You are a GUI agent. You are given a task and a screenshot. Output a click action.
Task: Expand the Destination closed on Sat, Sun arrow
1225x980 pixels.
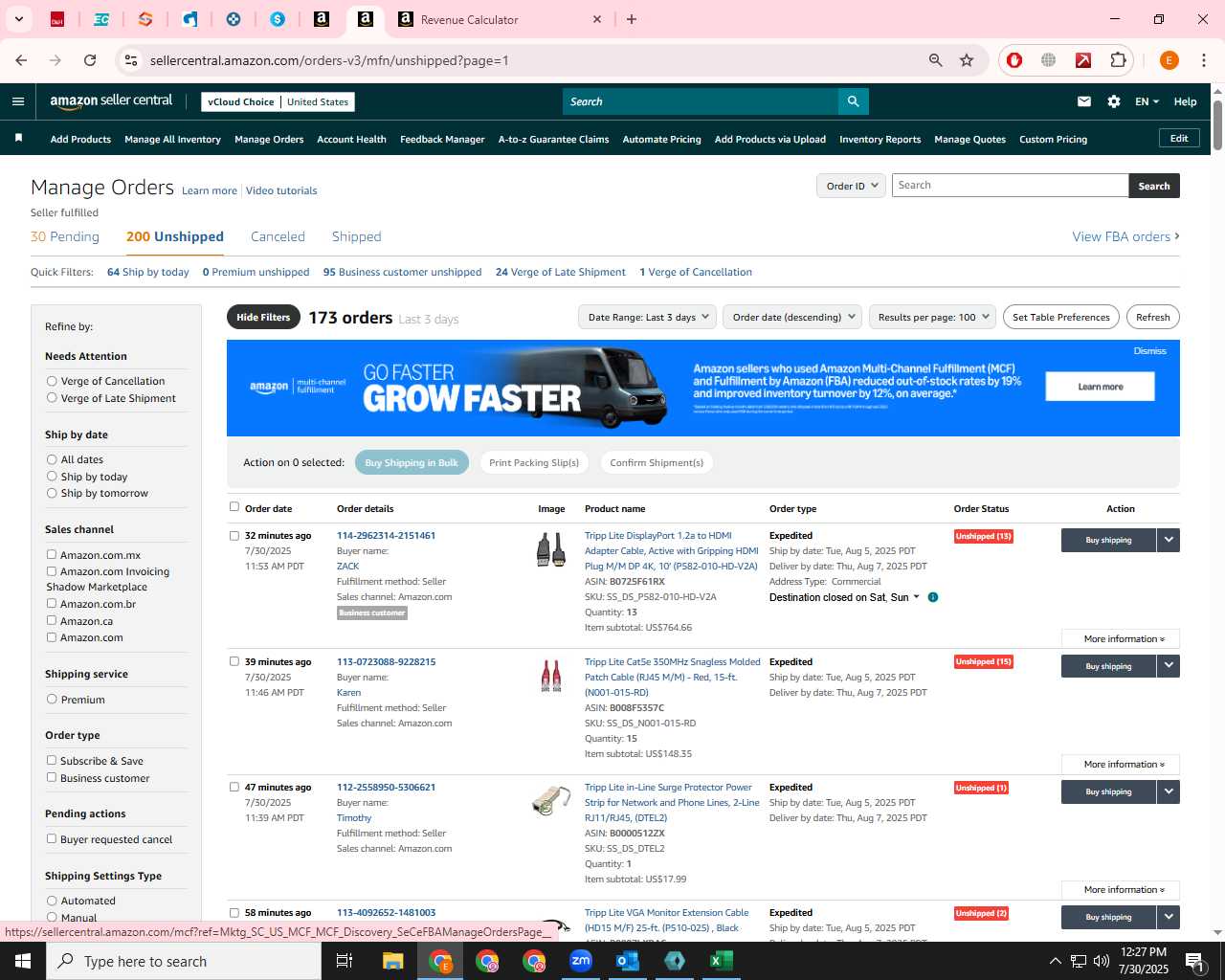pos(916,597)
